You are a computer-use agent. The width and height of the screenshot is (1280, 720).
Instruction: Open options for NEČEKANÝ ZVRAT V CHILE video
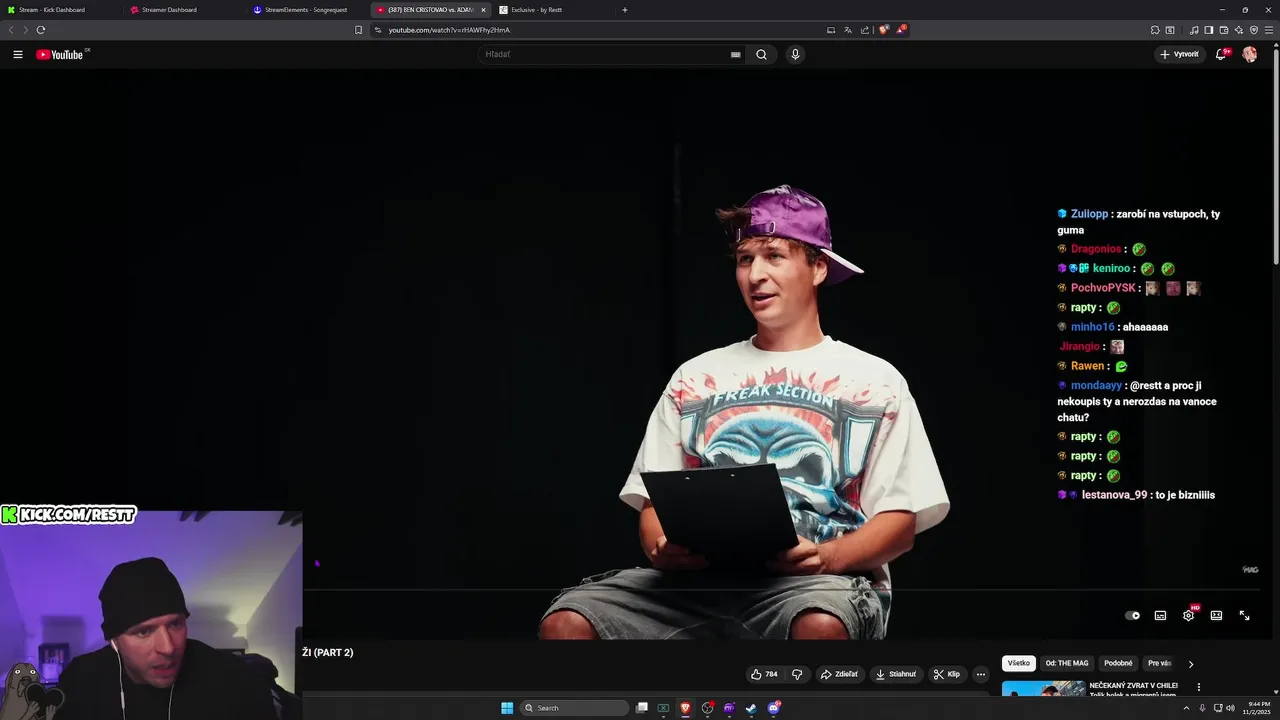pos(1198,687)
